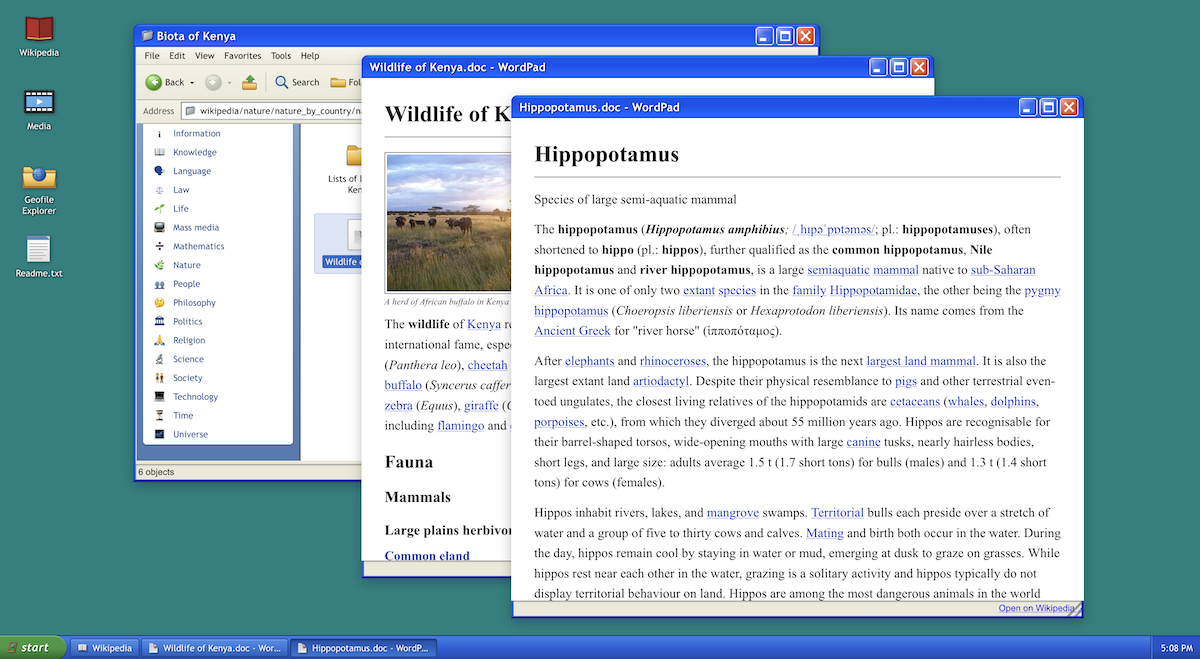Click the Start button
1200x659 pixels.
[x=33, y=647]
